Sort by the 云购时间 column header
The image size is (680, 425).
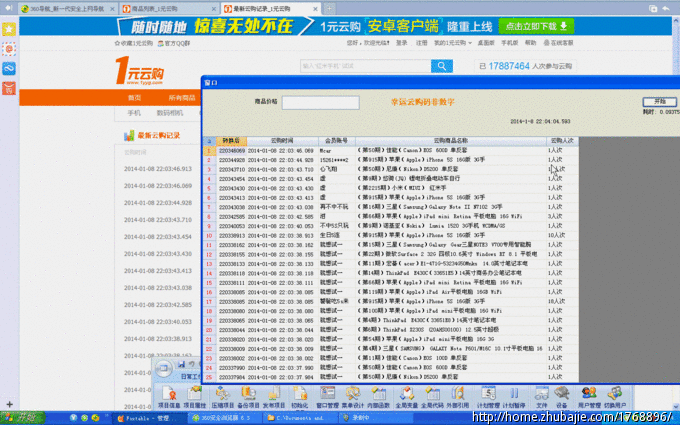click(282, 141)
